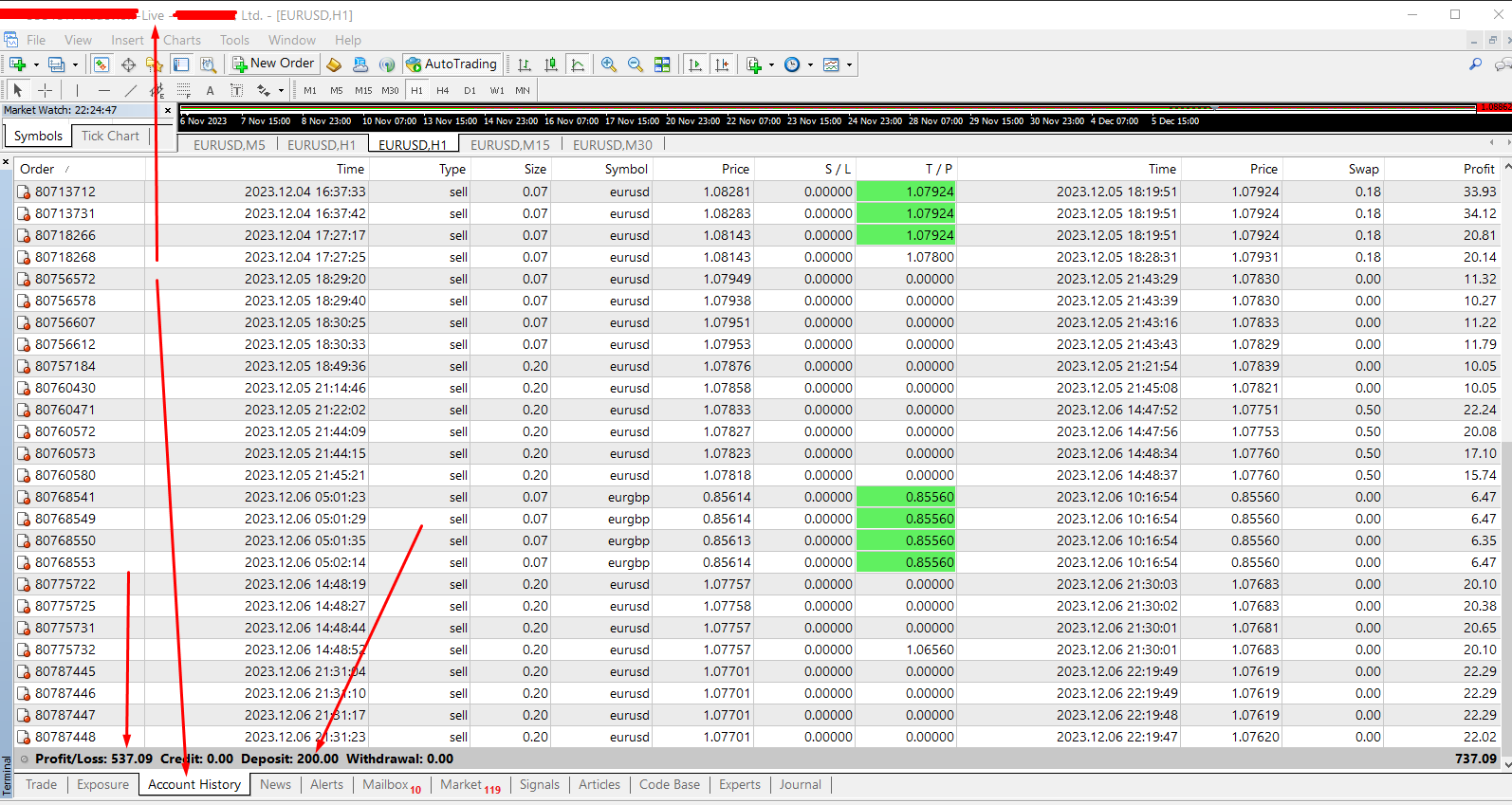Click the Tile Windows icon
The image size is (1512, 805).
pos(662,64)
